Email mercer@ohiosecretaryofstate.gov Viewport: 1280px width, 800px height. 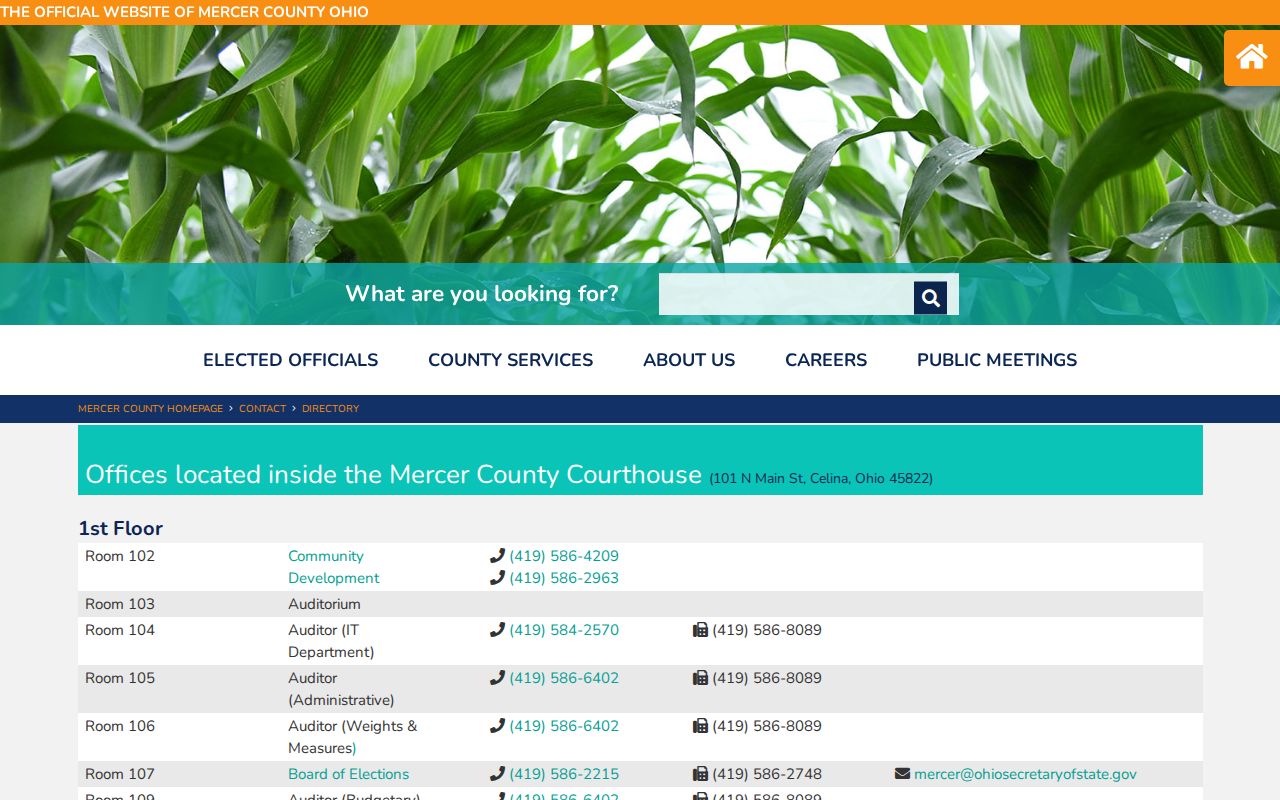coord(1025,774)
